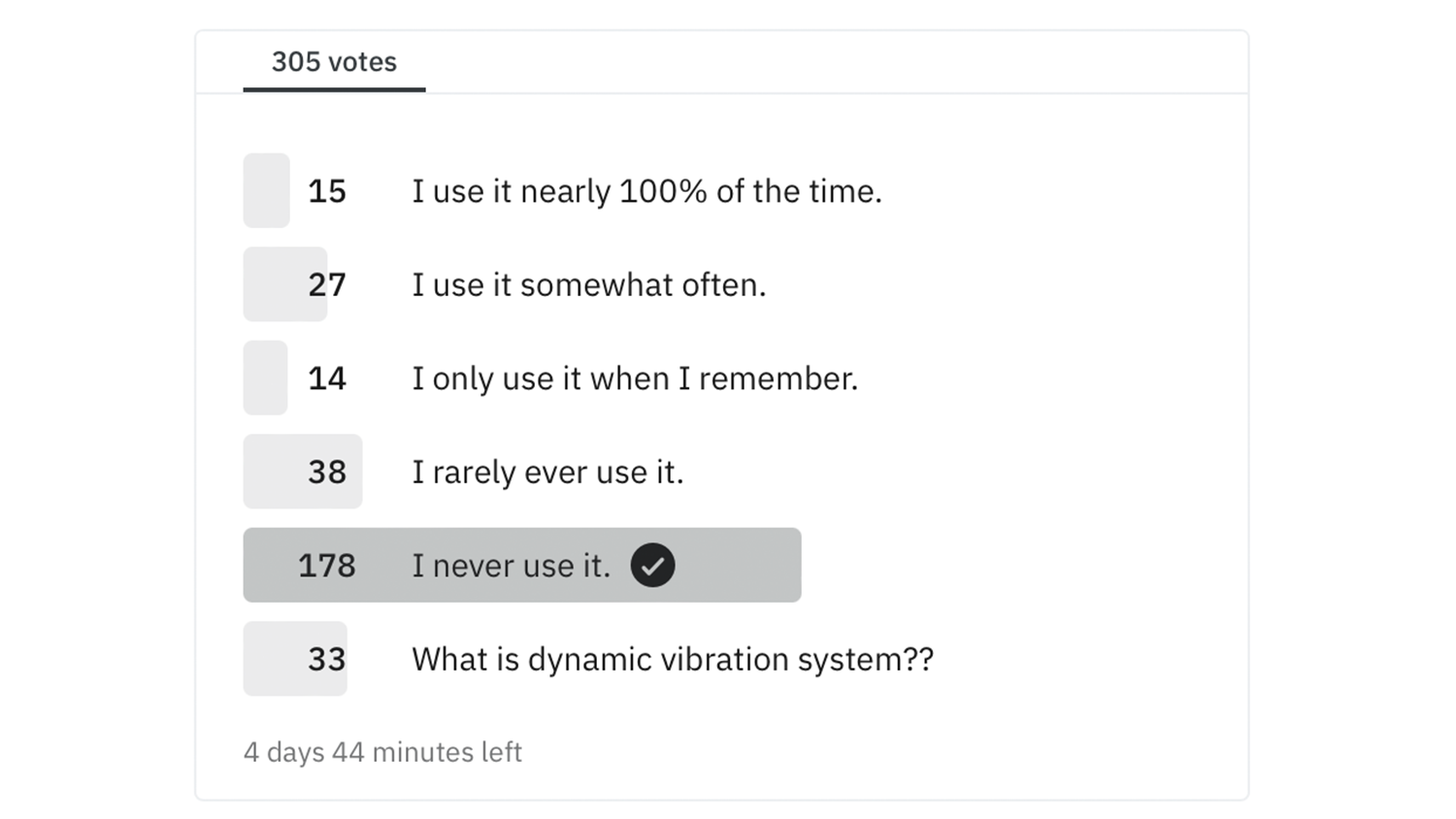Click the 14 votes result bar
Screen dimensions: 1456x819
click(265, 377)
